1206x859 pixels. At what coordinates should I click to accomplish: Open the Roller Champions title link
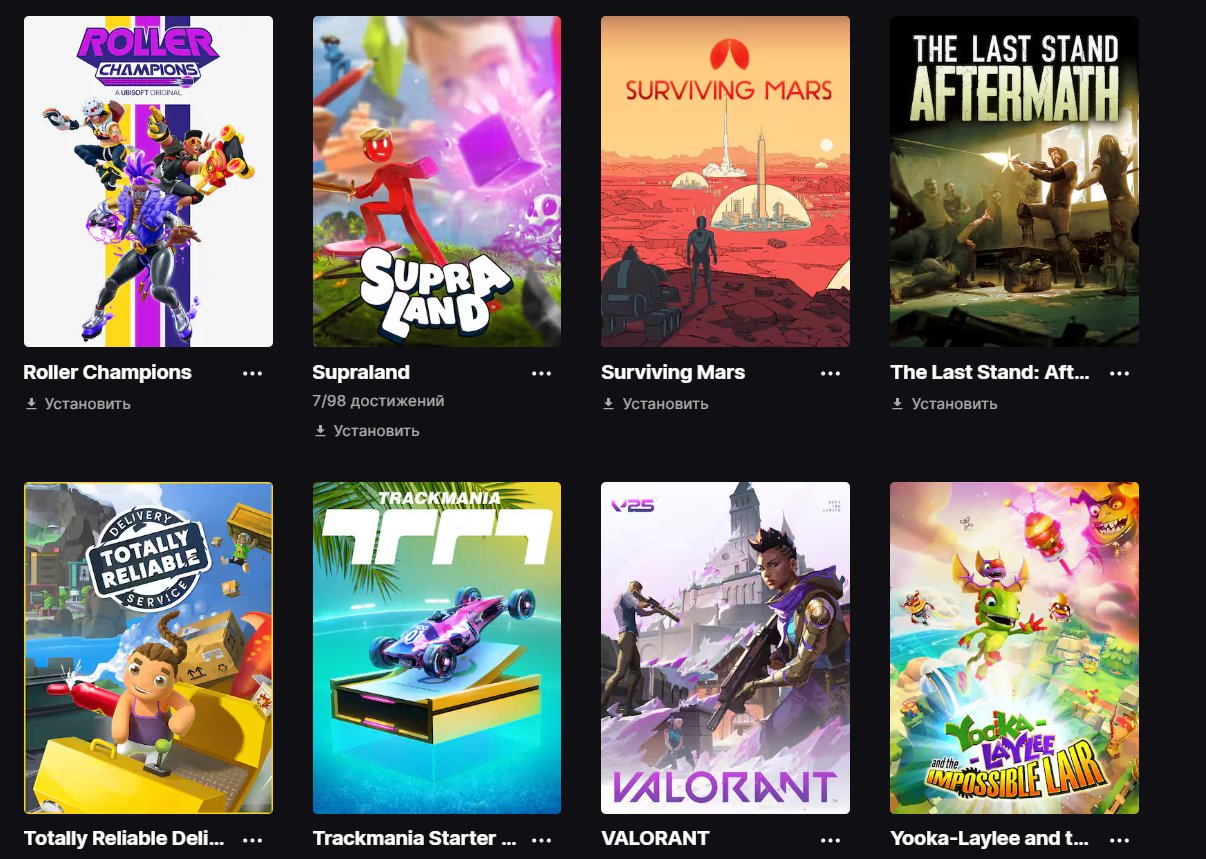pyautogui.click(x=108, y=372)
